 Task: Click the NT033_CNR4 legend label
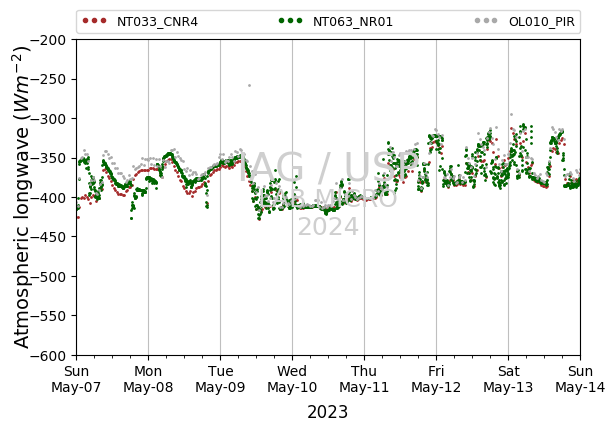click(x=157, y=22)
